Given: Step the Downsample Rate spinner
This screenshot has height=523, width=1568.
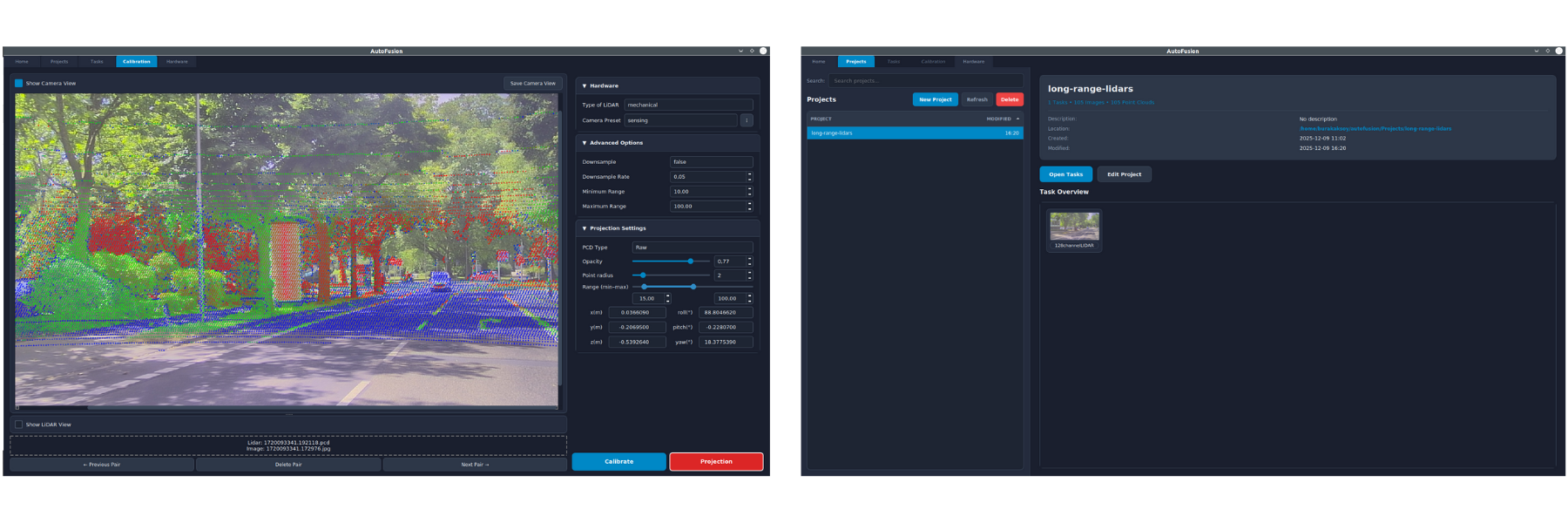Looking at the screenshot, I should click(x=749, y=174).
